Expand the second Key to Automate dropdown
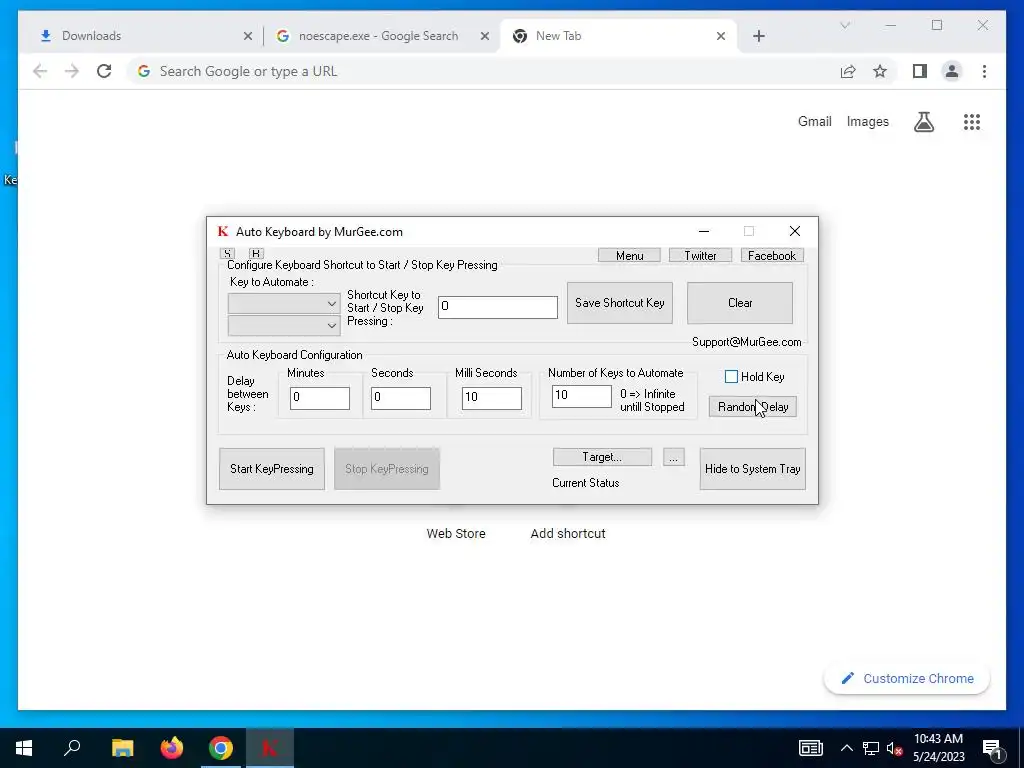1024x768 pixels. click(283, 325)
